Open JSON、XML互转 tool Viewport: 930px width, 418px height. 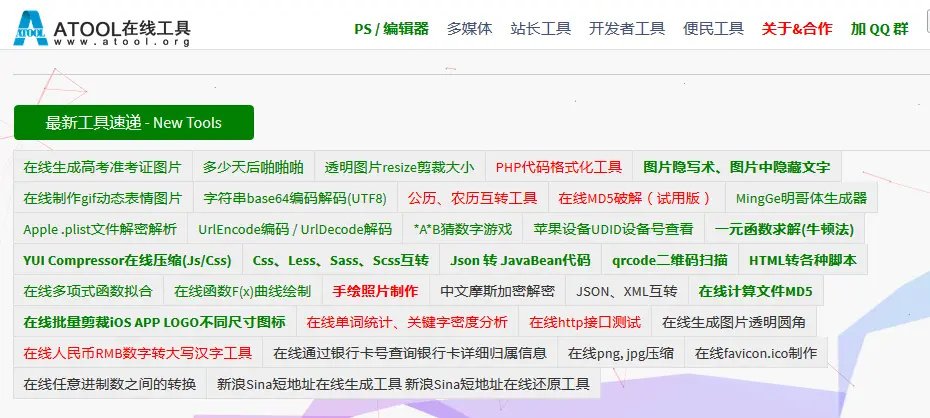click(627, 291)
